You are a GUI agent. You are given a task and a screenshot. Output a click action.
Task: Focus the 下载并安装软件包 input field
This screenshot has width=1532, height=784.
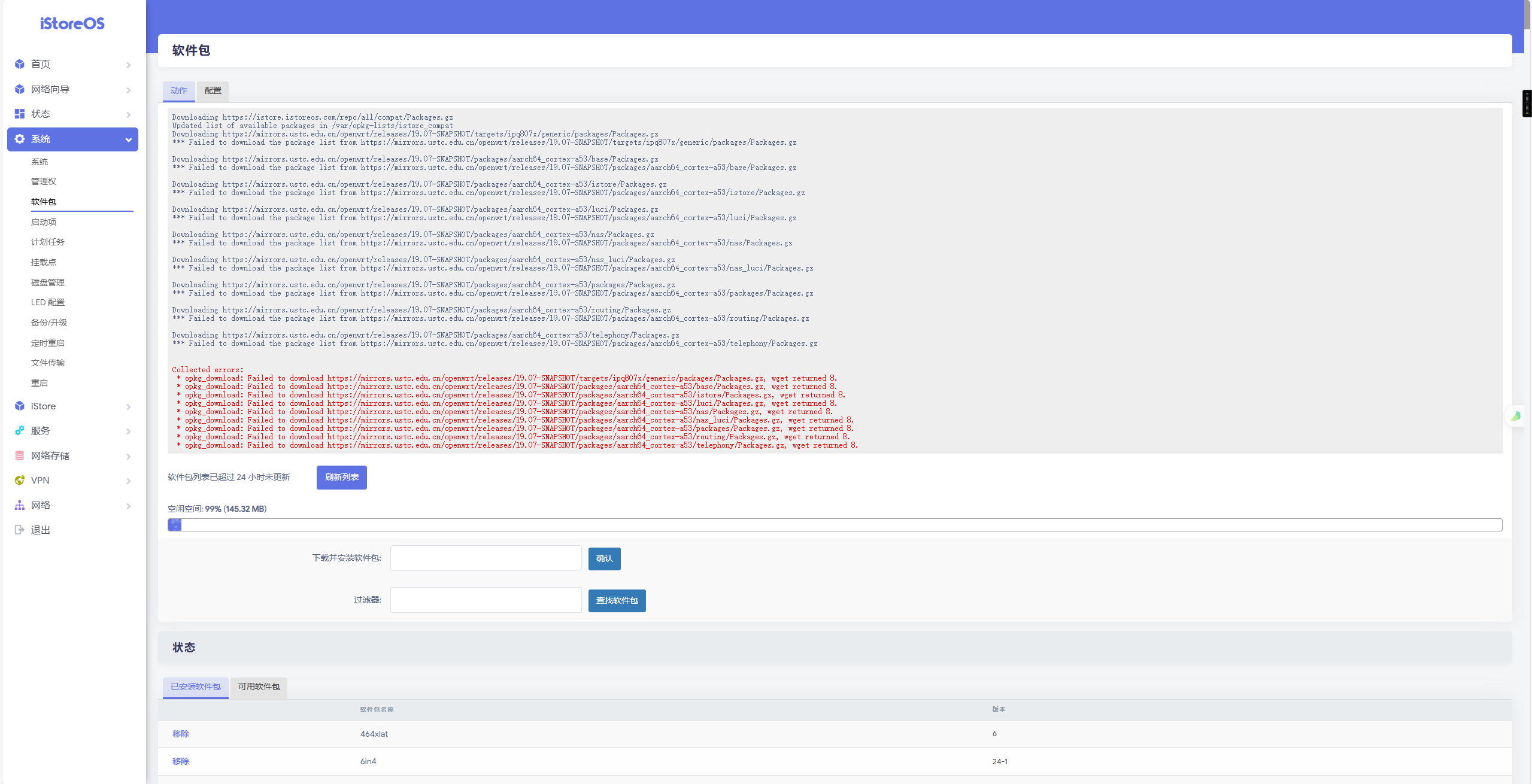[x=486, y=558]
